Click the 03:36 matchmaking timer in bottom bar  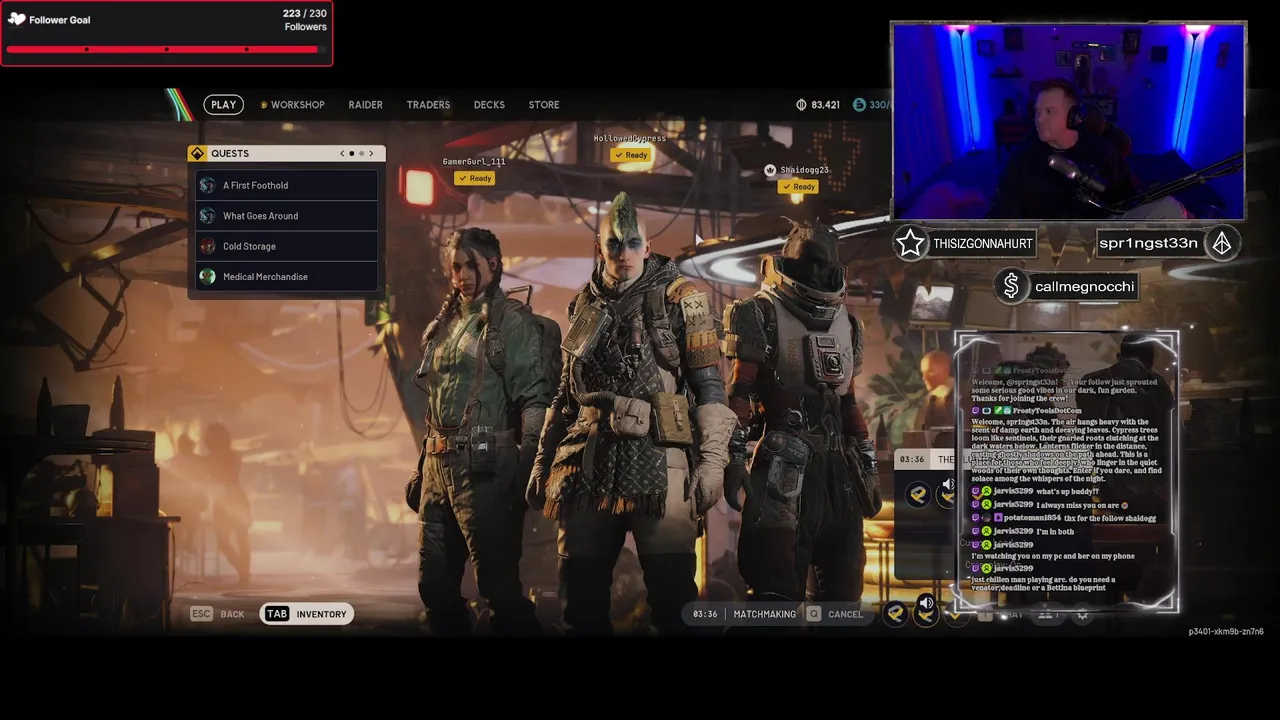point(705,614)
